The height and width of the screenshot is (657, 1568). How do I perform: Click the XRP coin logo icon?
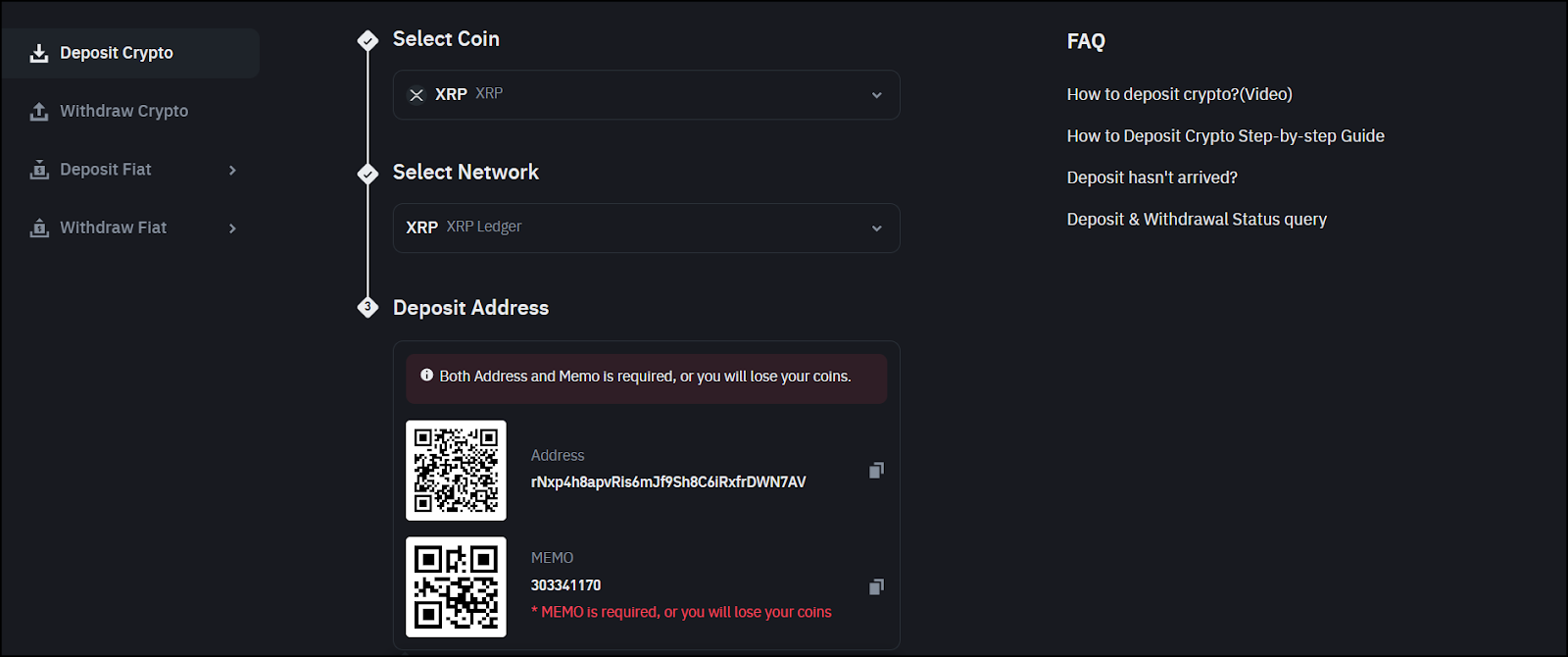pyautogui.click(x=416, y=95)
